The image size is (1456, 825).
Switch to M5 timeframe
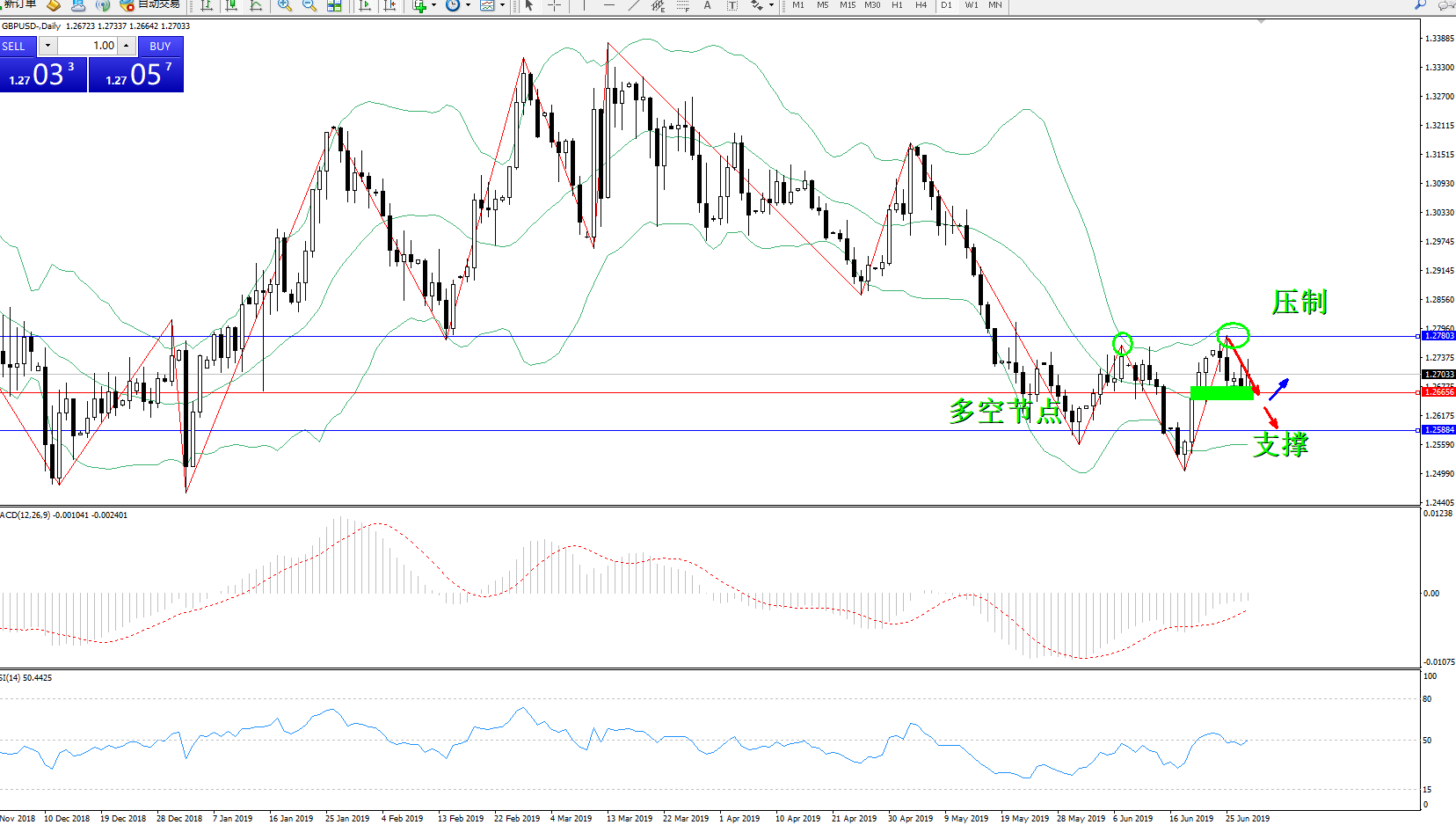pyautogui.click(x=823, y=4)
